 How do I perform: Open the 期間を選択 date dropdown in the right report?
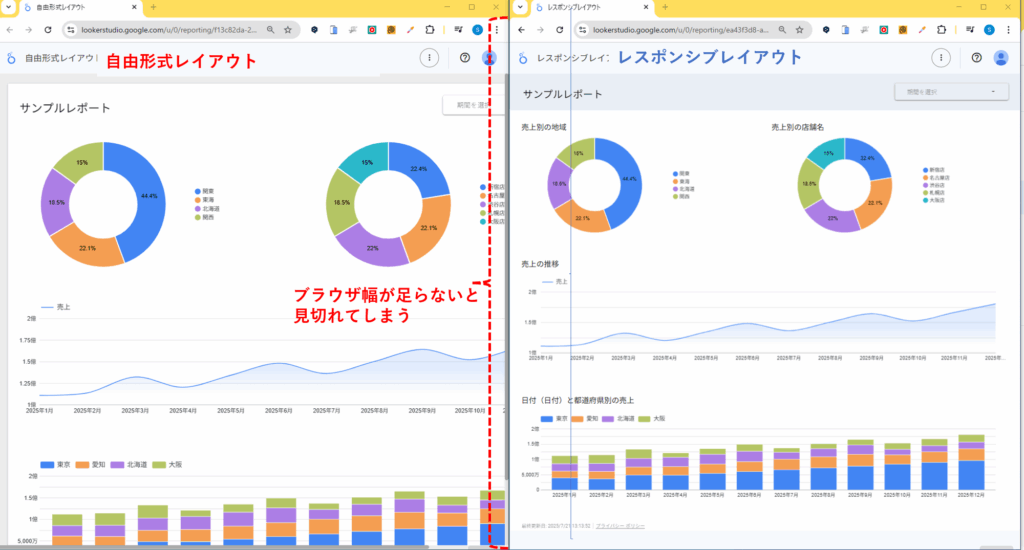tap(951, 92)
